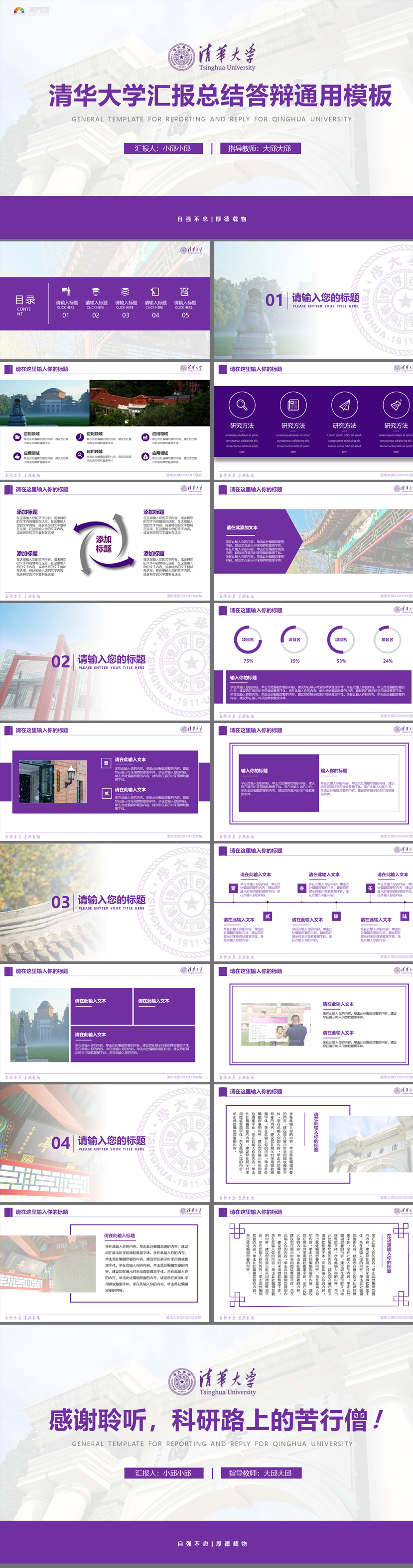Select the 伍 marker on the timeline slide
This screenshot has height=1568, width=413.
370,888
